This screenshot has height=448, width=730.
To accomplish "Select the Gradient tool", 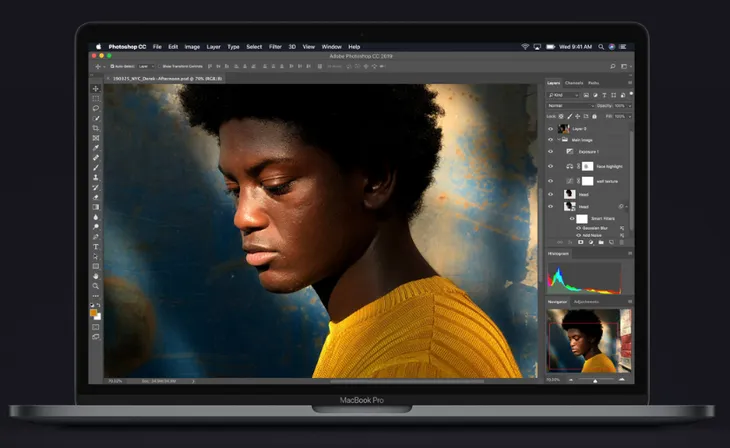I will [96, 207].
